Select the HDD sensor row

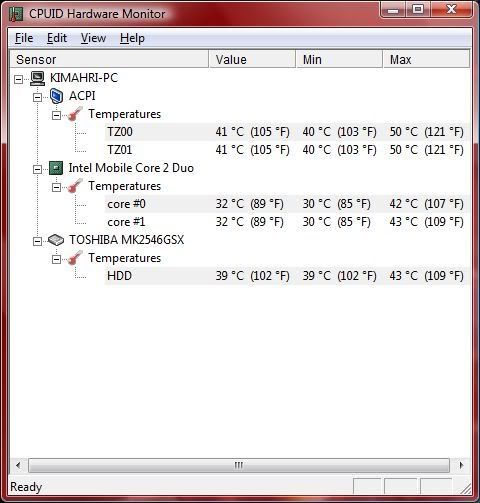(287, 276)
